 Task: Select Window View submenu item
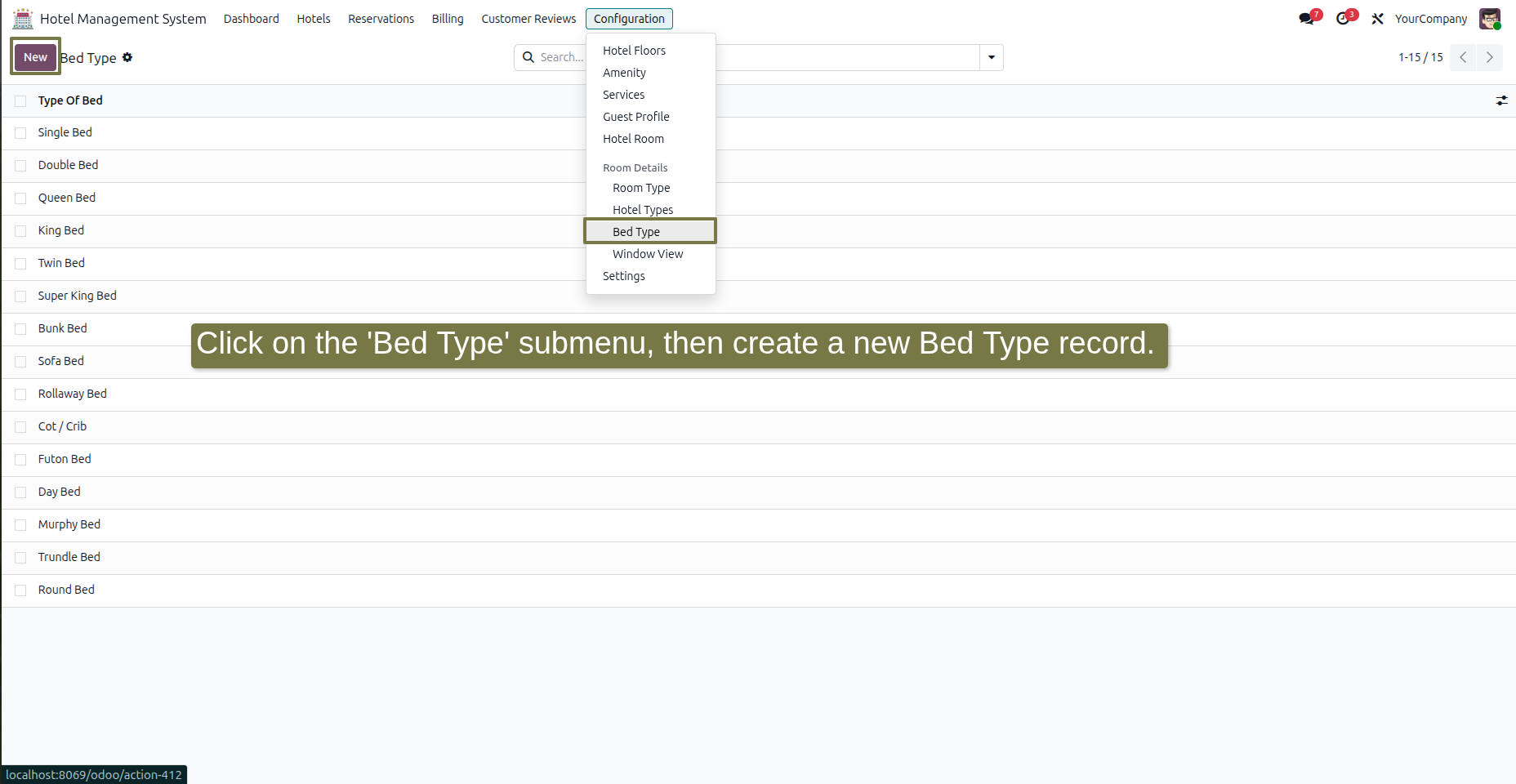click(x=650, y=254)
